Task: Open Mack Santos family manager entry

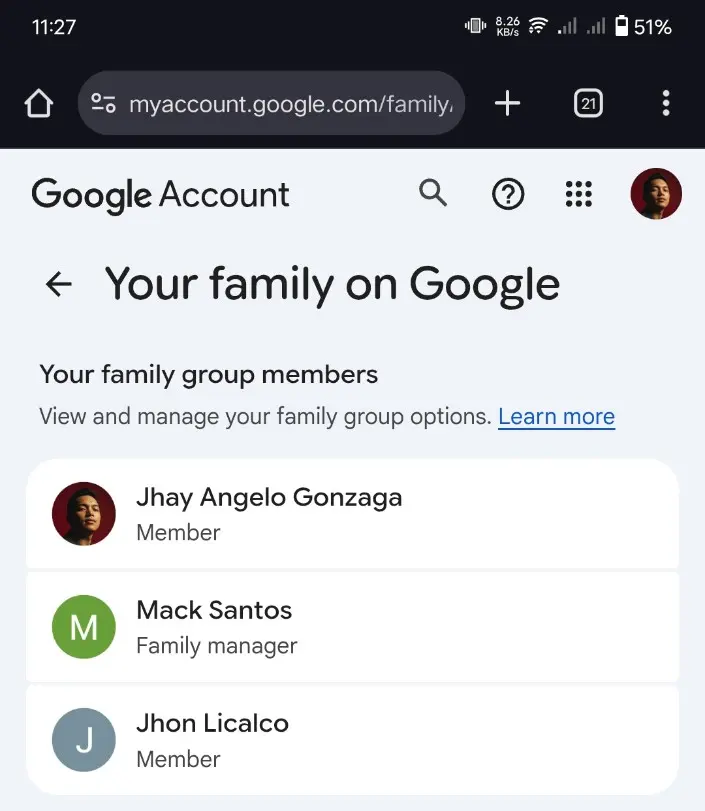Action: coord(352,627)
